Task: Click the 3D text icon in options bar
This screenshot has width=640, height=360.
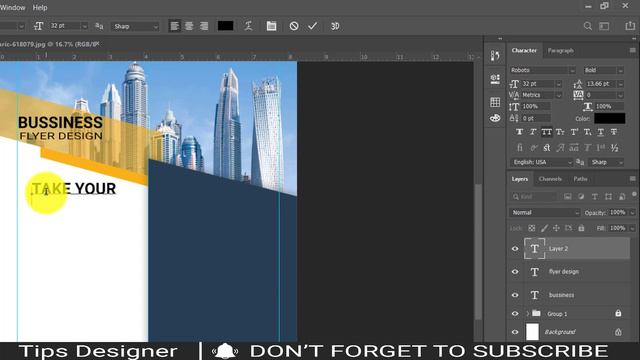Action: [x=335, y=26]
